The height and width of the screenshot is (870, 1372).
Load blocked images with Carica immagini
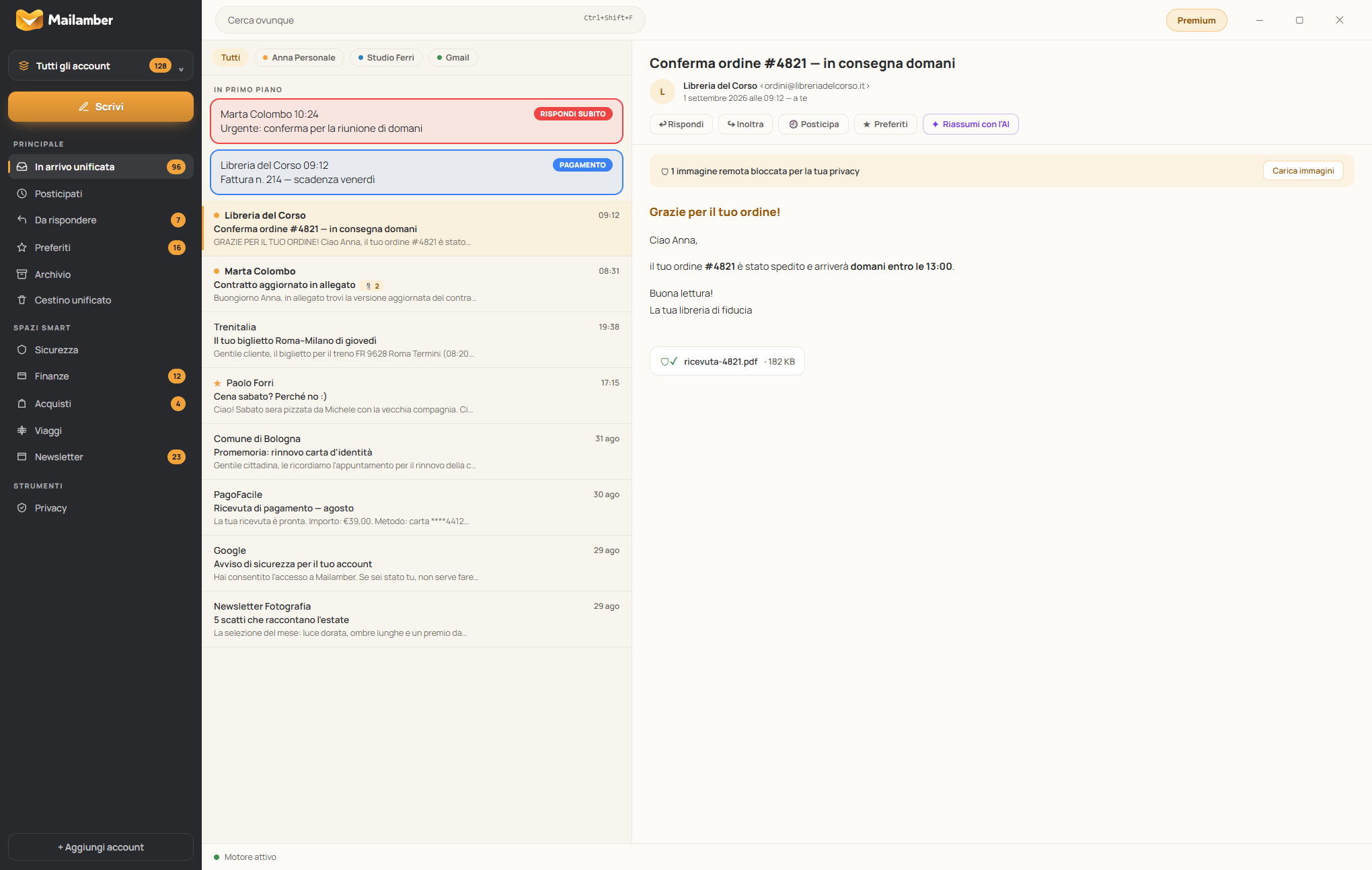1303,171
